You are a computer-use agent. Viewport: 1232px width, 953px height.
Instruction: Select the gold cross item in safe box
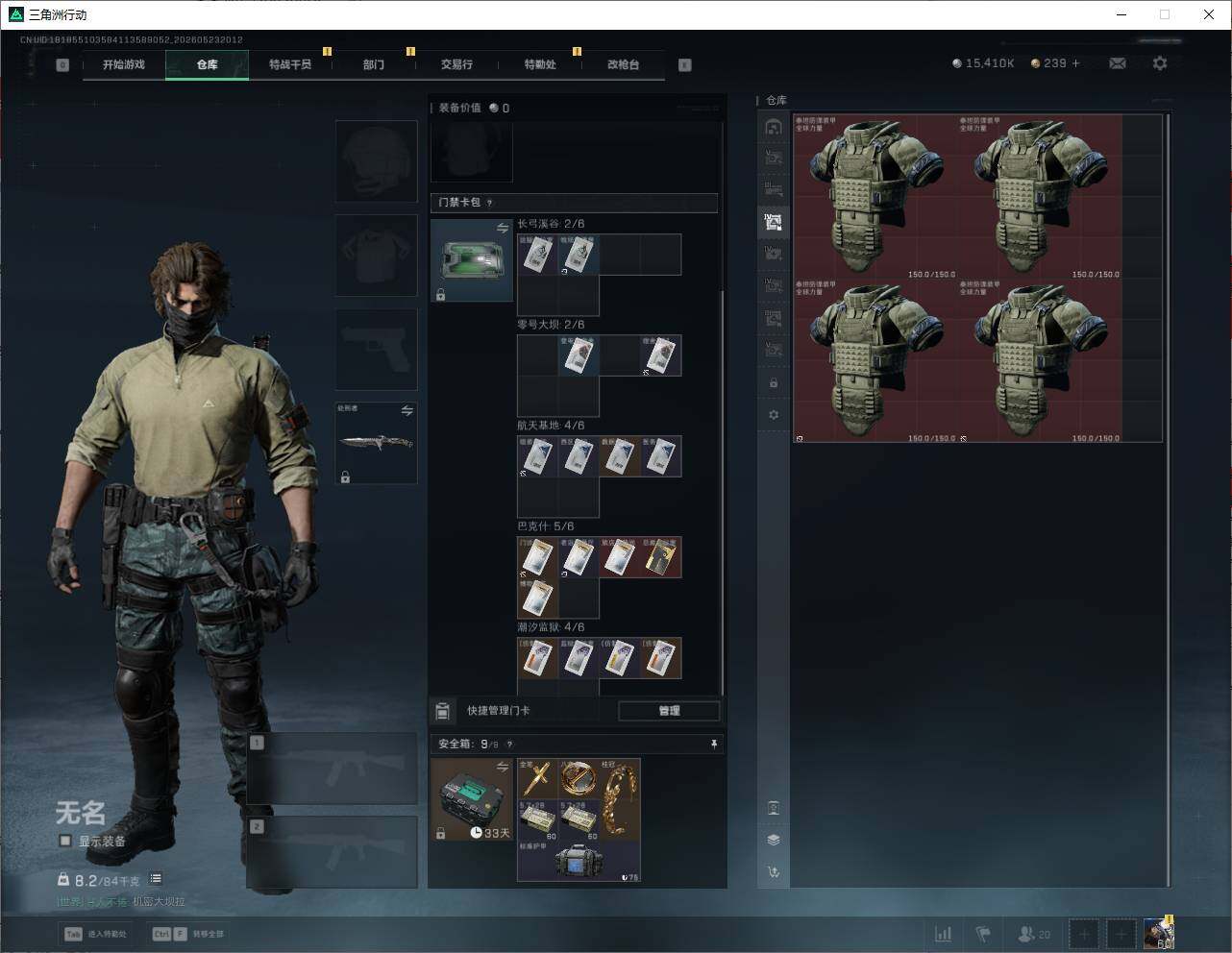pos(538,779)
